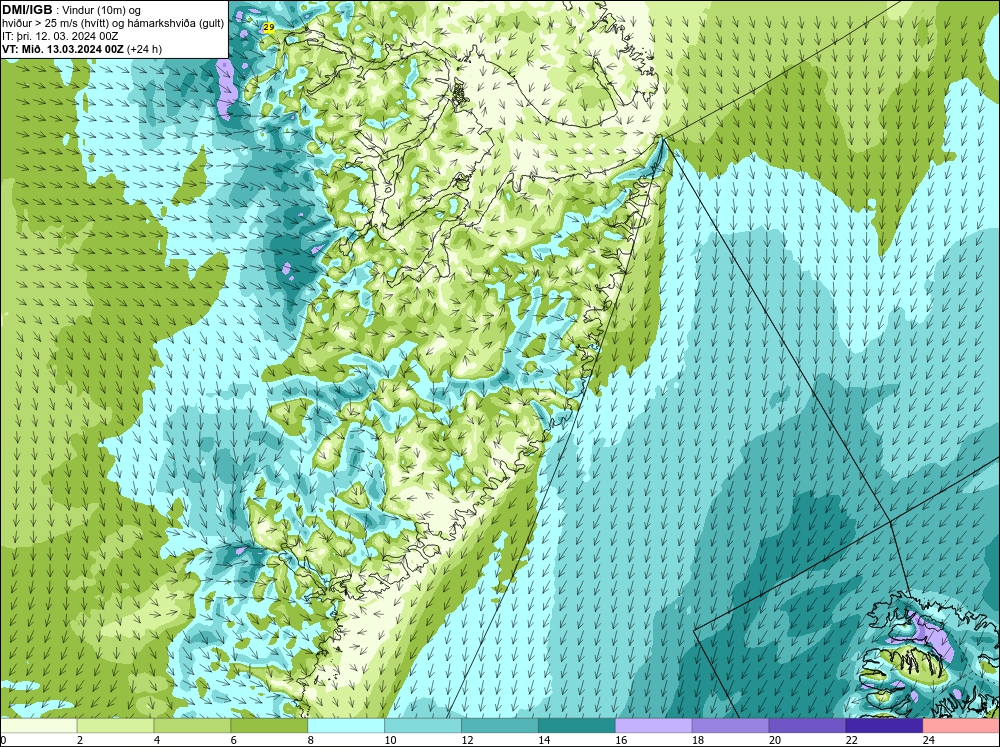
Task: Click the legend scale label '8'
Action: 311,740
